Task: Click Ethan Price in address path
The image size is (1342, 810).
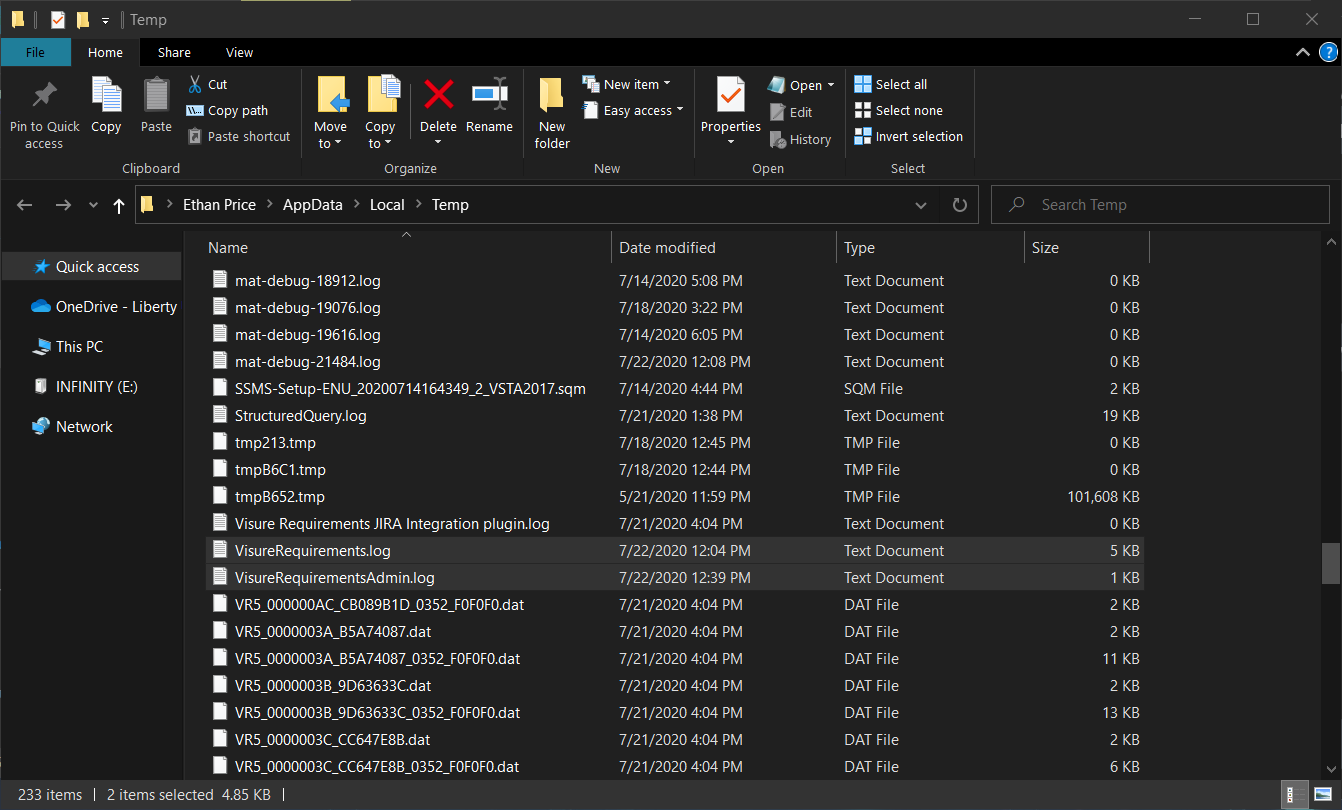Action: [219, 205]
